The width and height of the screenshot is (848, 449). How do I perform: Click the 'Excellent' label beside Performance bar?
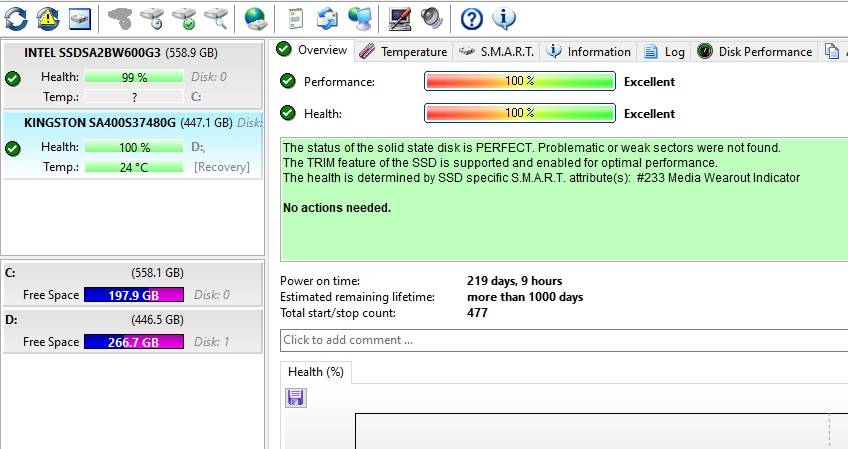[x=649, y=82]
